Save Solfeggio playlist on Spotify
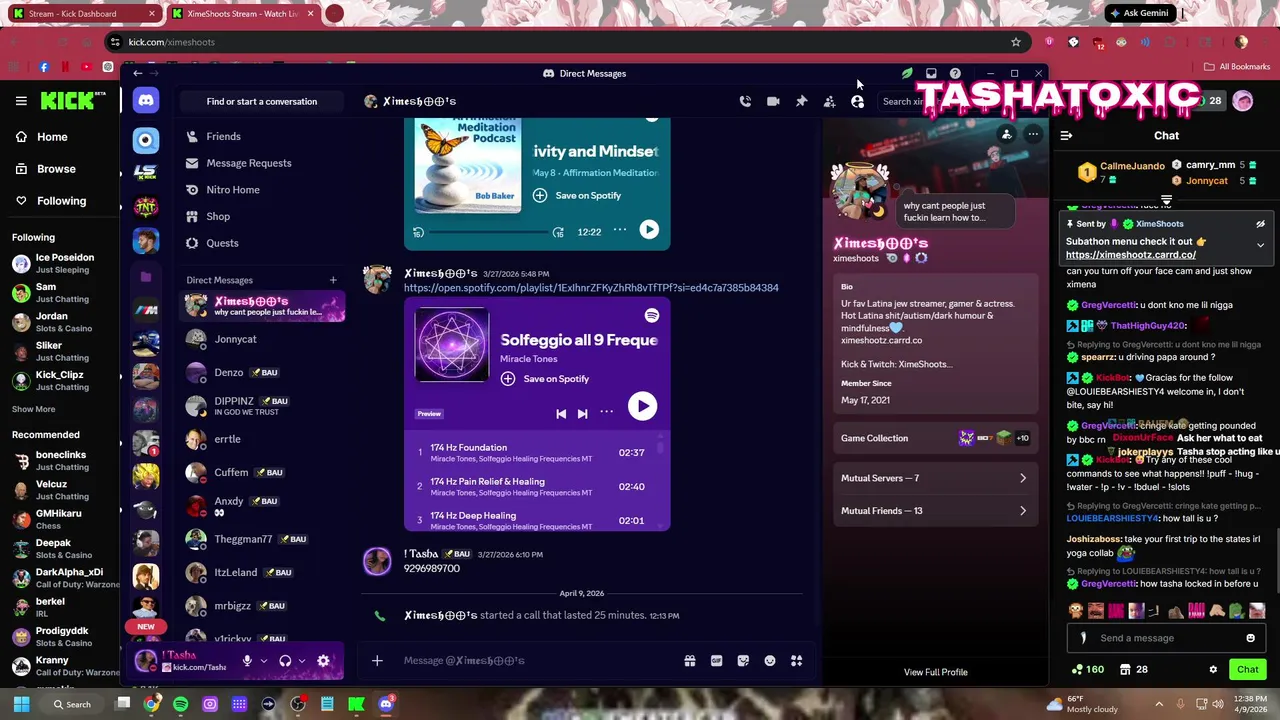 pos(545,378)
